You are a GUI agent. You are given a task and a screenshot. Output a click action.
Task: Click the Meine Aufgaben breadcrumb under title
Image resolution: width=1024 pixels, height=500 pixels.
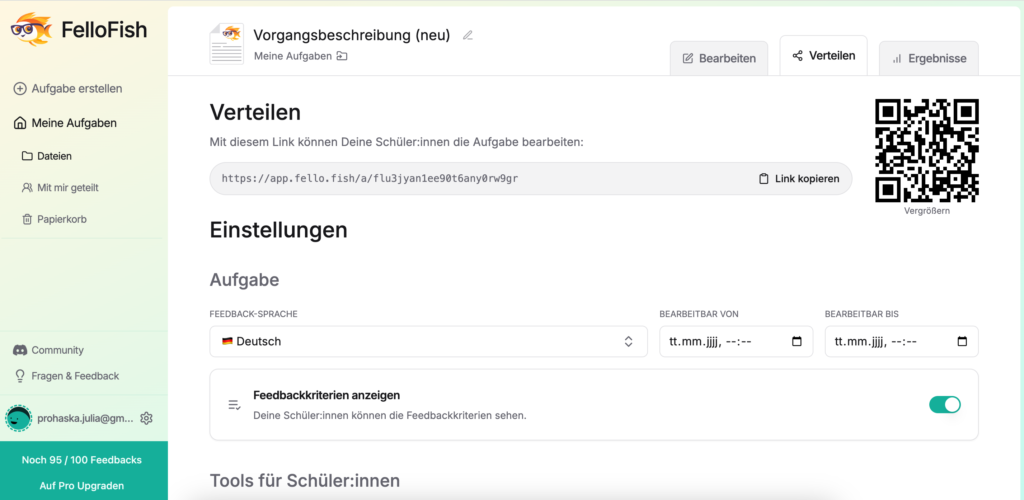[x=293, y=56]
